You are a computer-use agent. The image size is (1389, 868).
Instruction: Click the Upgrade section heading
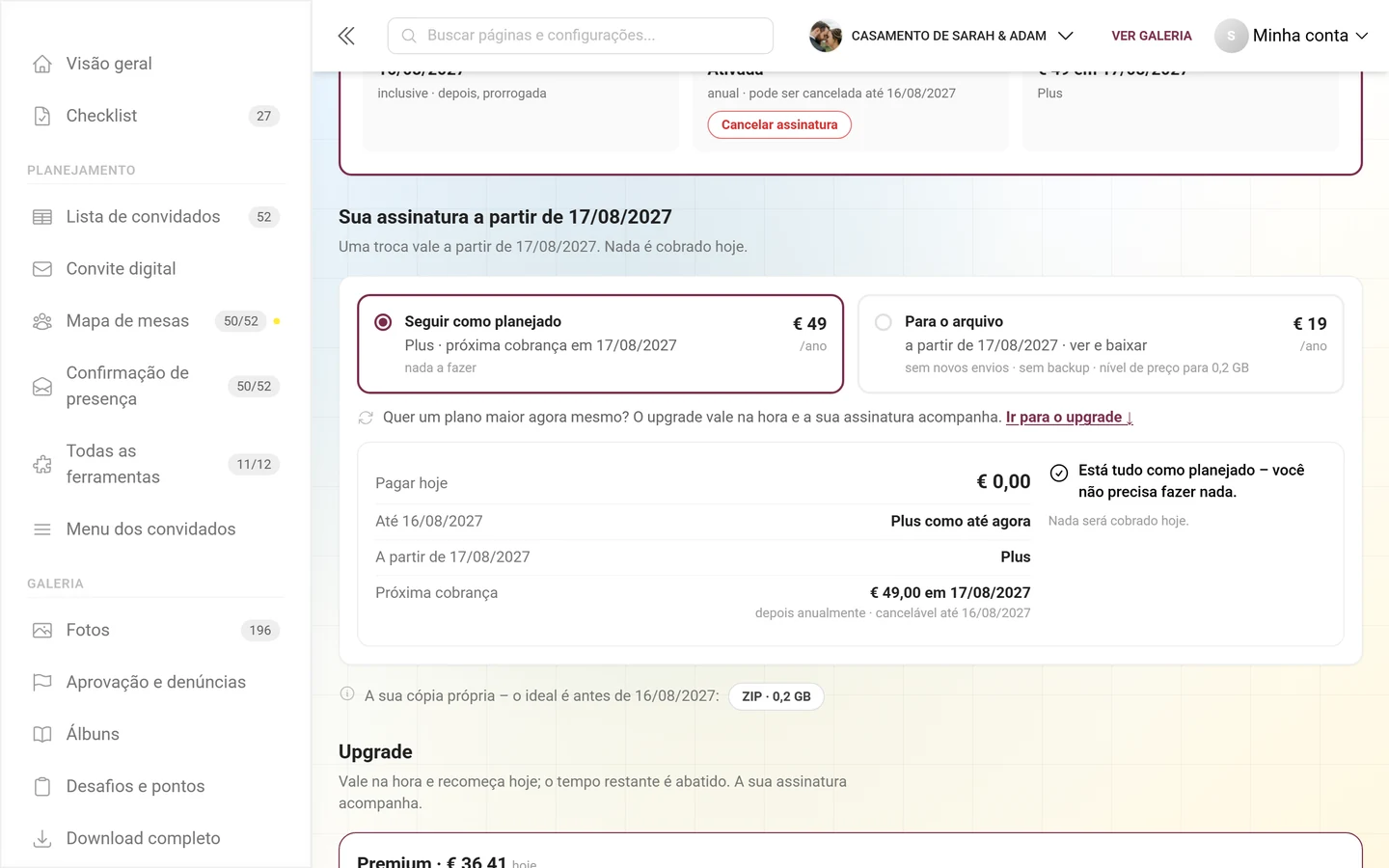(x=375, y=752)
